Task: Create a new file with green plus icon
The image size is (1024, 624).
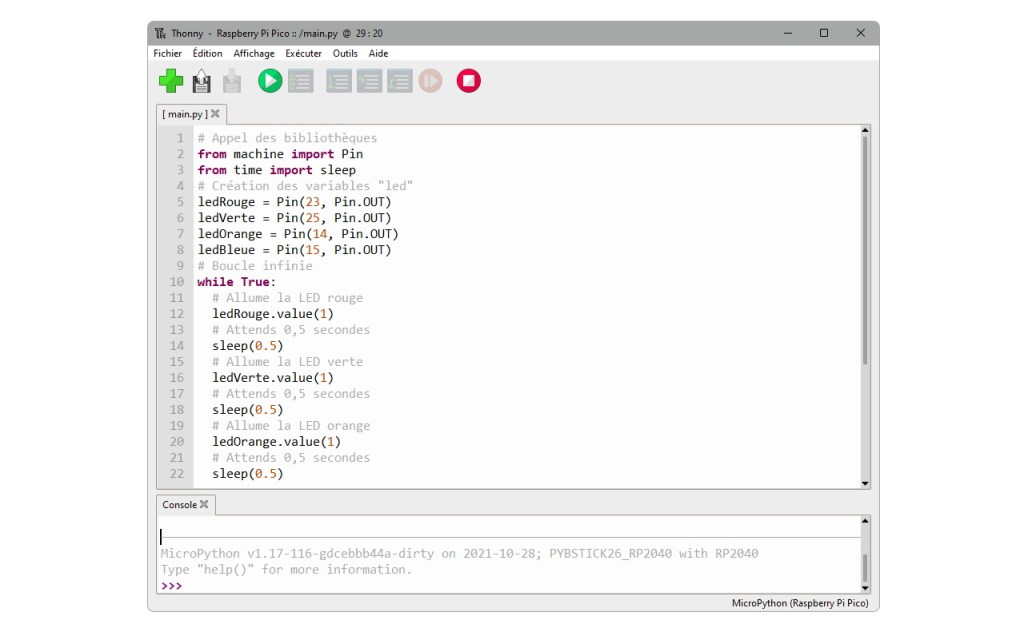Action: coord(171,81)
